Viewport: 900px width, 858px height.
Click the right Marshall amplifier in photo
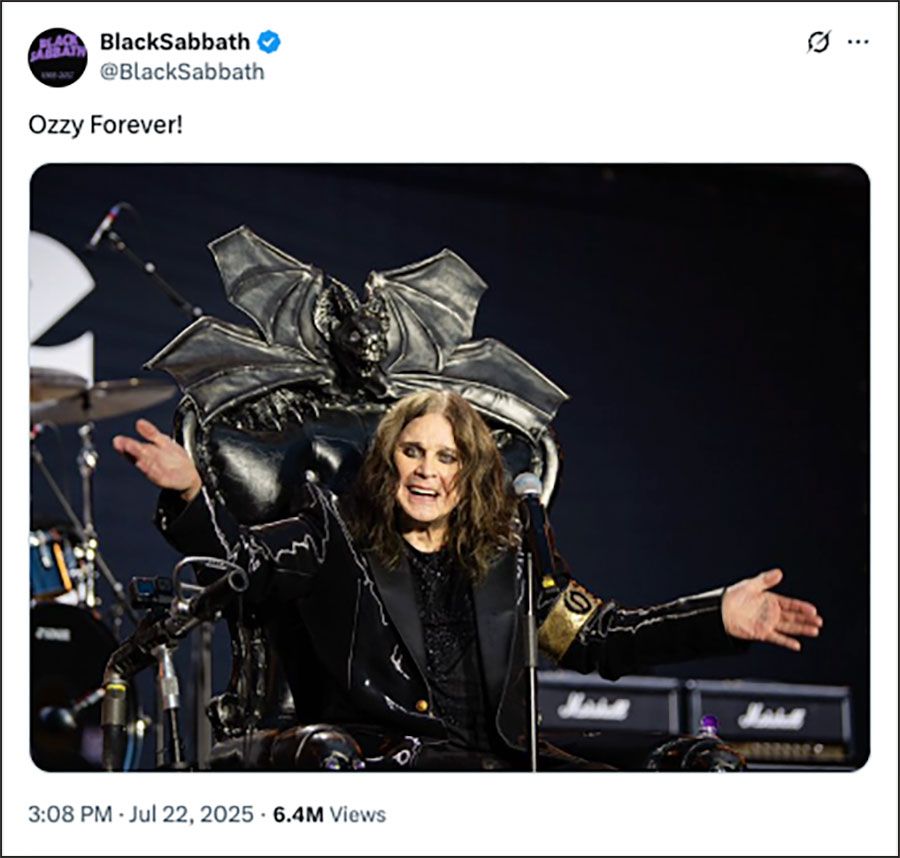(770, 715)
